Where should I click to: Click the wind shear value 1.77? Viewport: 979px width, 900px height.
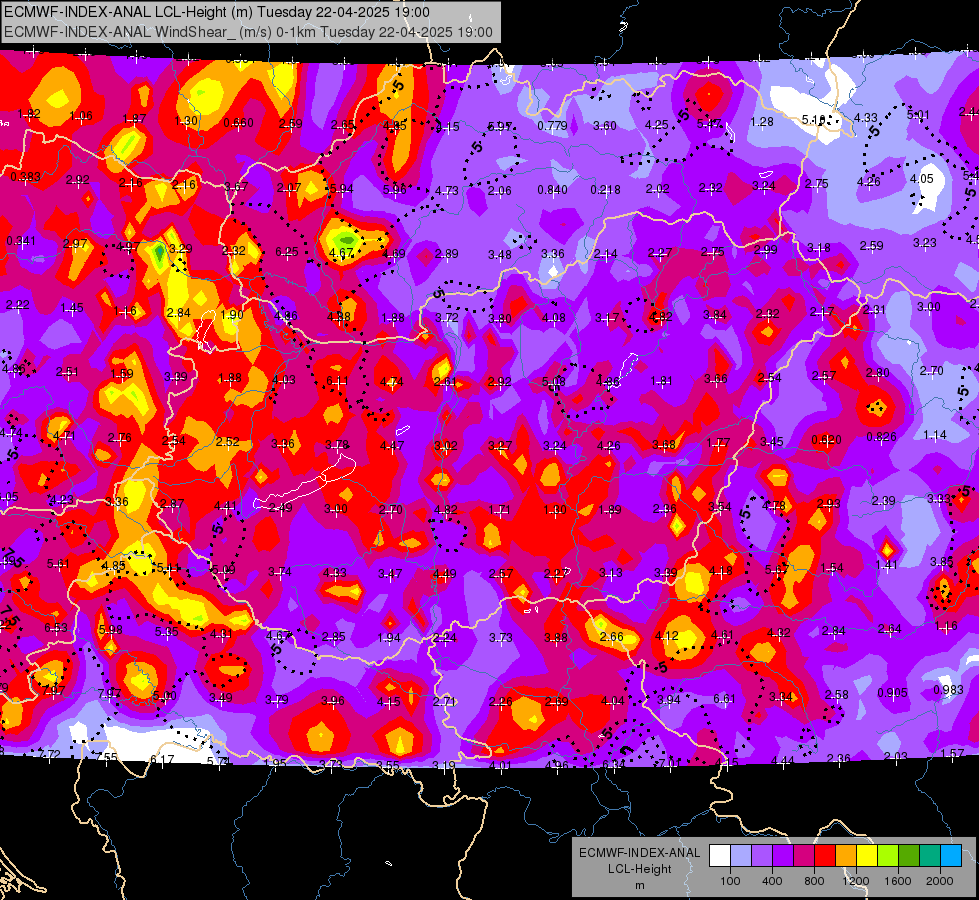click(719, 443)
